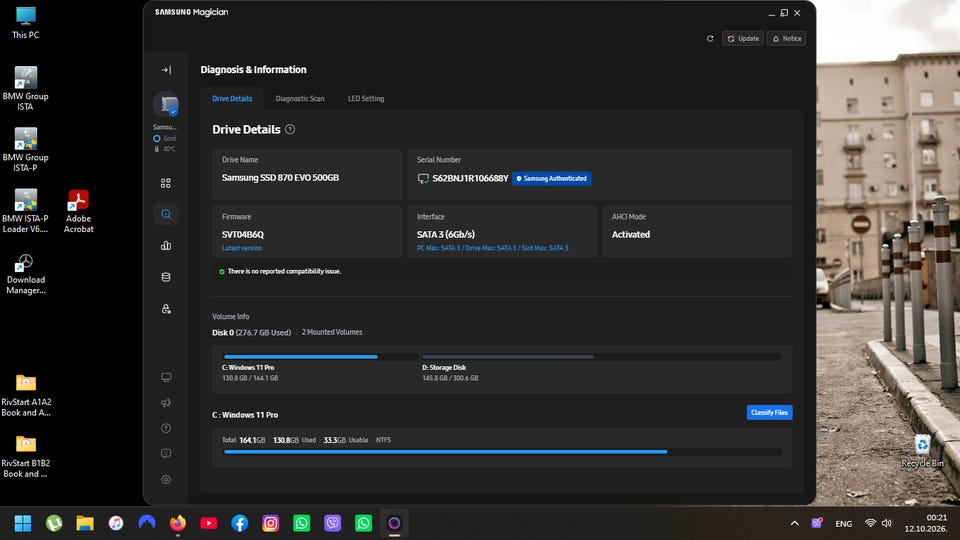Click the help icon beside Drive Details heading
The image size is (960, 540).
[290, 130]
